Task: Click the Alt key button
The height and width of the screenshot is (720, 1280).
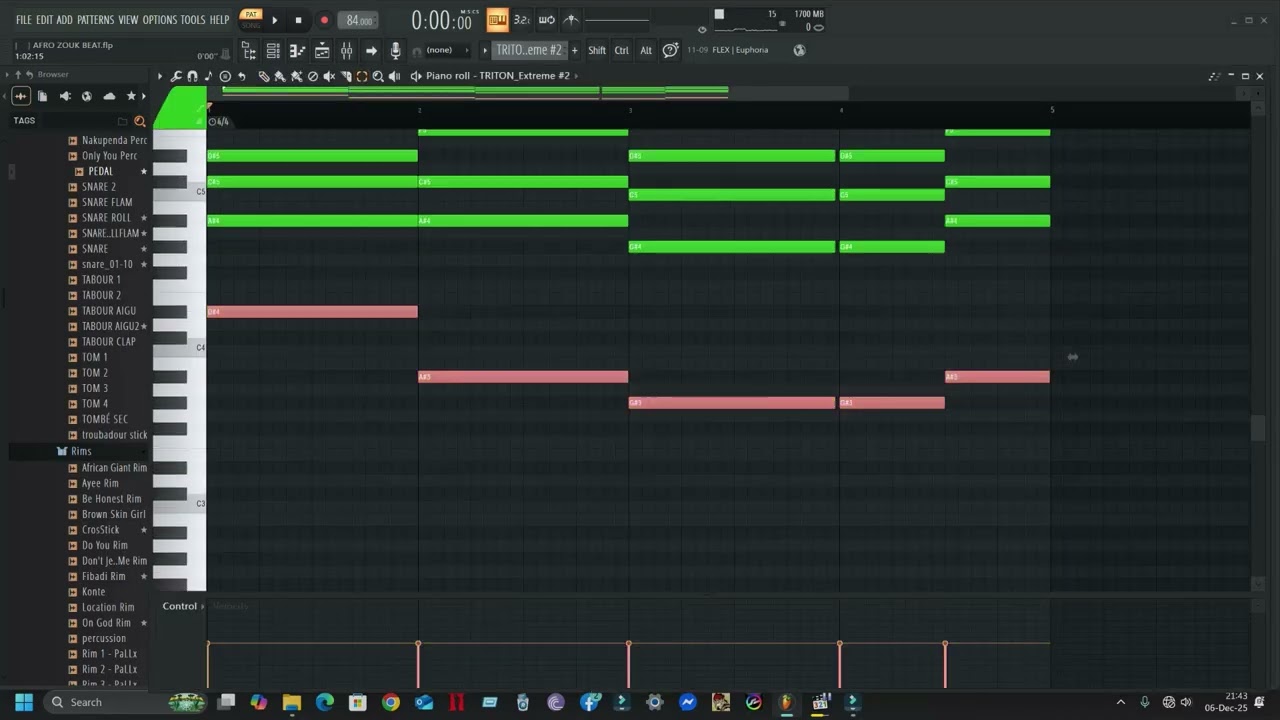Action: [646, 50]
